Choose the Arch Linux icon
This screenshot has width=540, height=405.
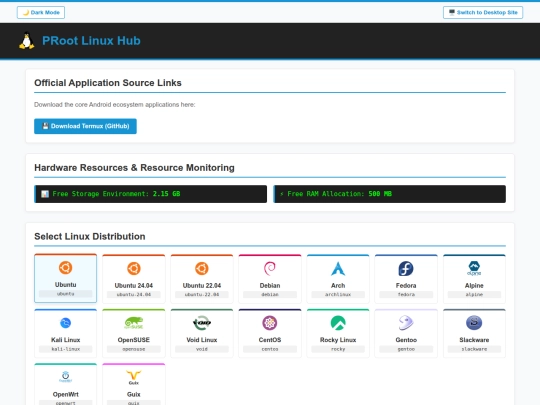point(338,269)
